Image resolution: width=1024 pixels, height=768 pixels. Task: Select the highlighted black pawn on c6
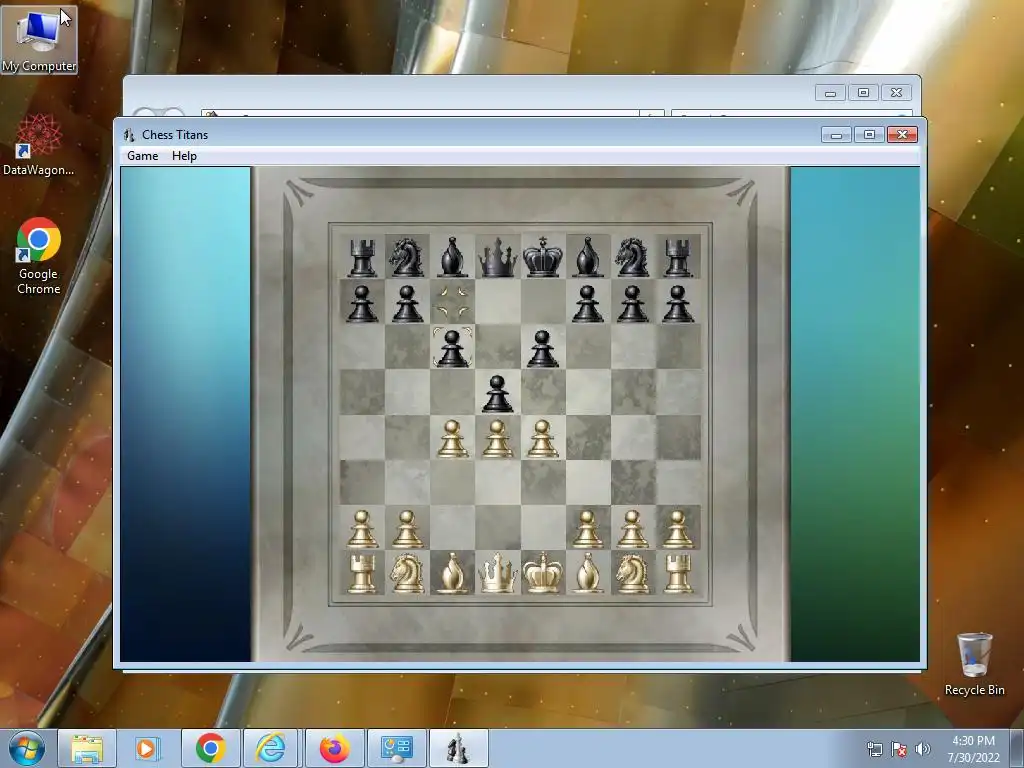453,348
